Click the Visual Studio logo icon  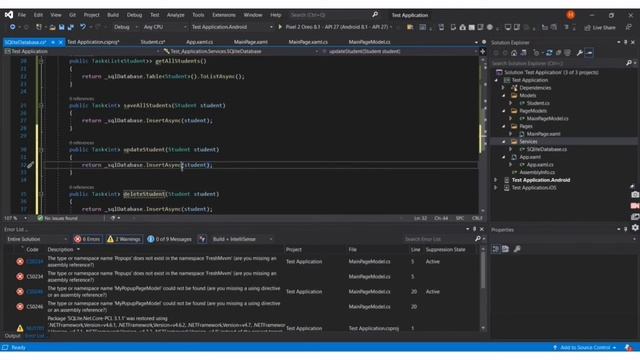pyautogui.click(x=9, y=15)
